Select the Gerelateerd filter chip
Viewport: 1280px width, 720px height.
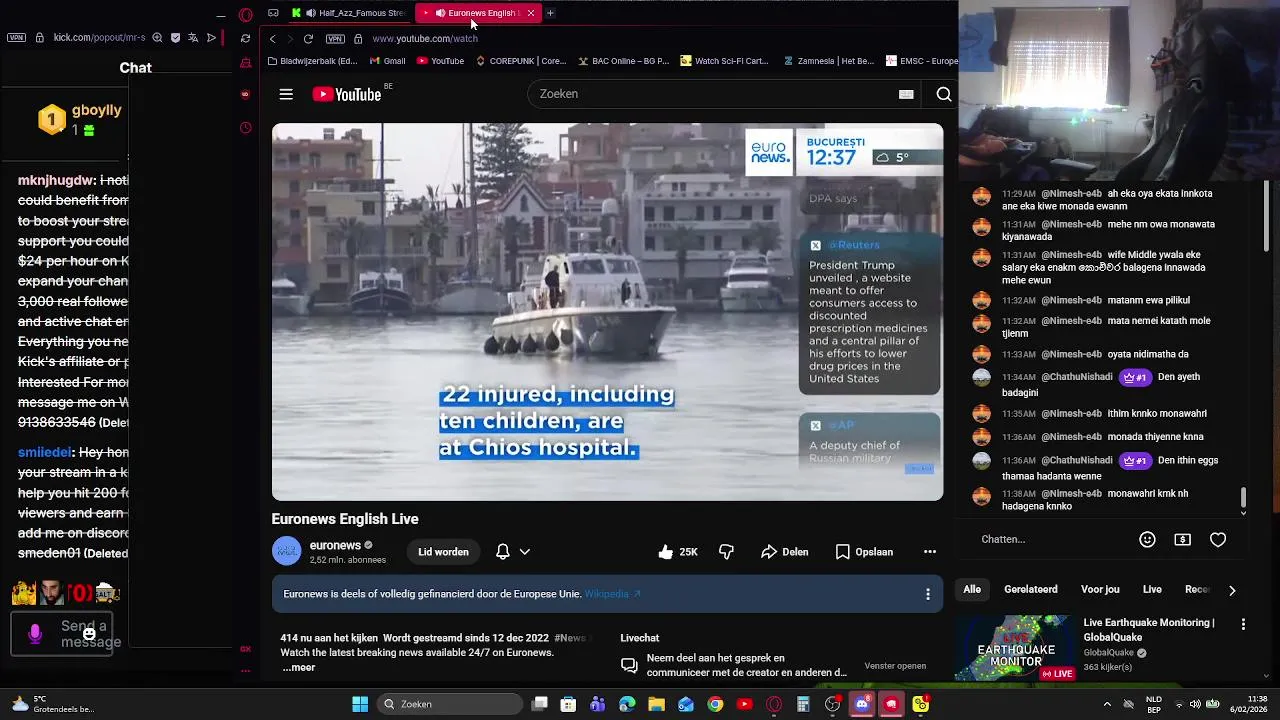[1030, 590]
